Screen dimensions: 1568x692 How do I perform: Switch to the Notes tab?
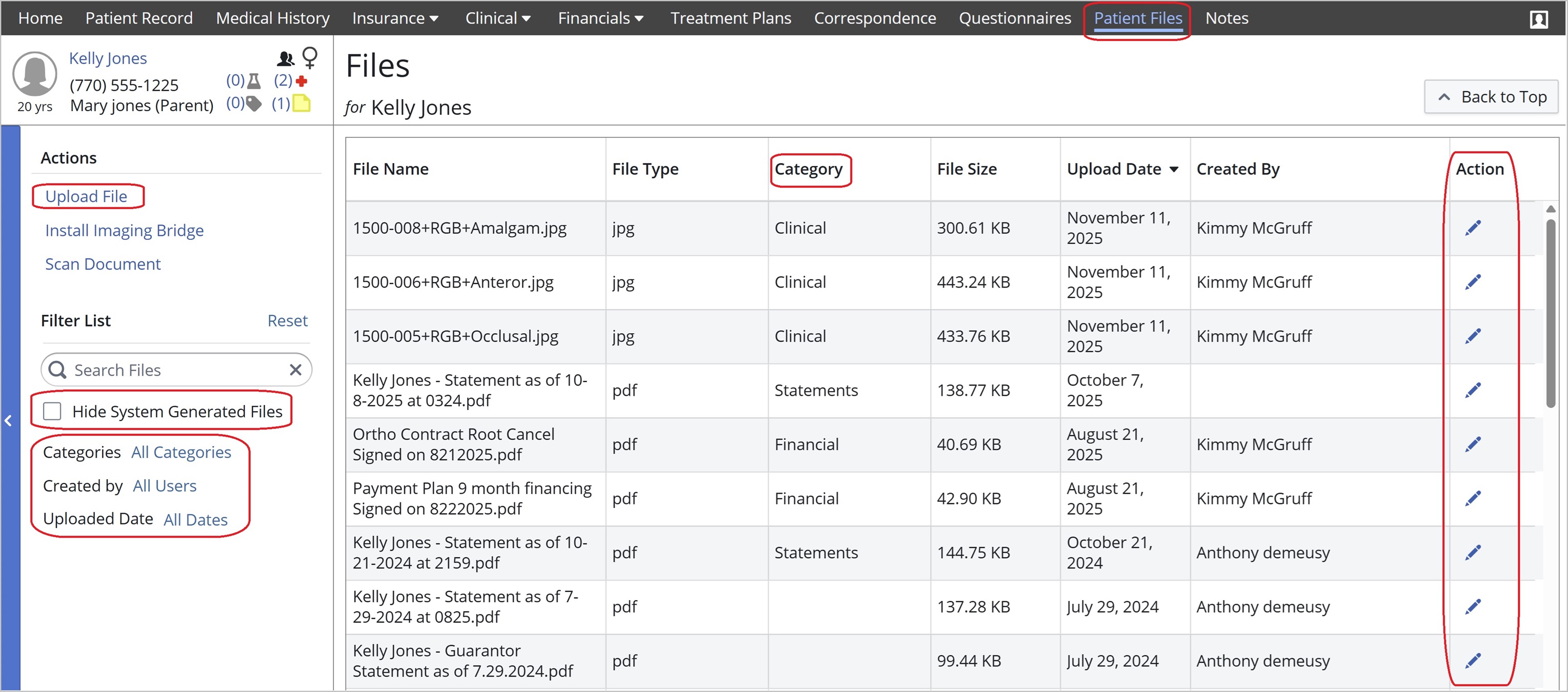tap(1227, 17)
